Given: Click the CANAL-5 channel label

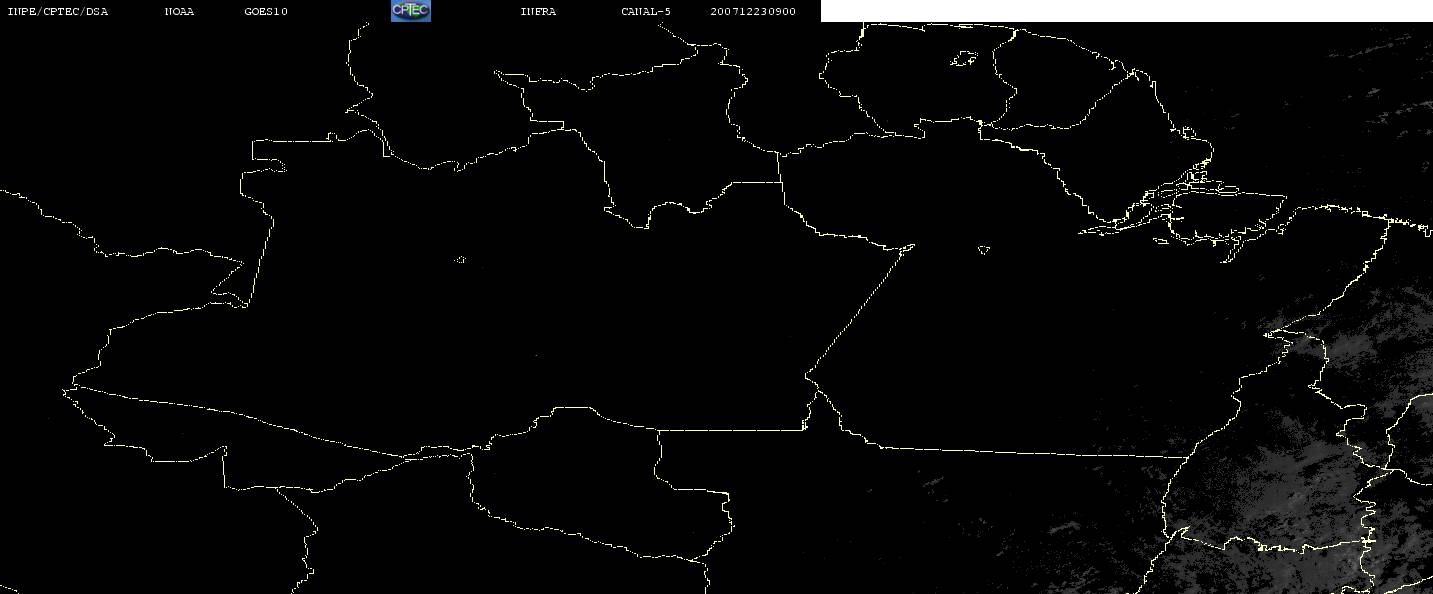Looking at the screenshot, I should pyautogui.click(x=646, y=12).
